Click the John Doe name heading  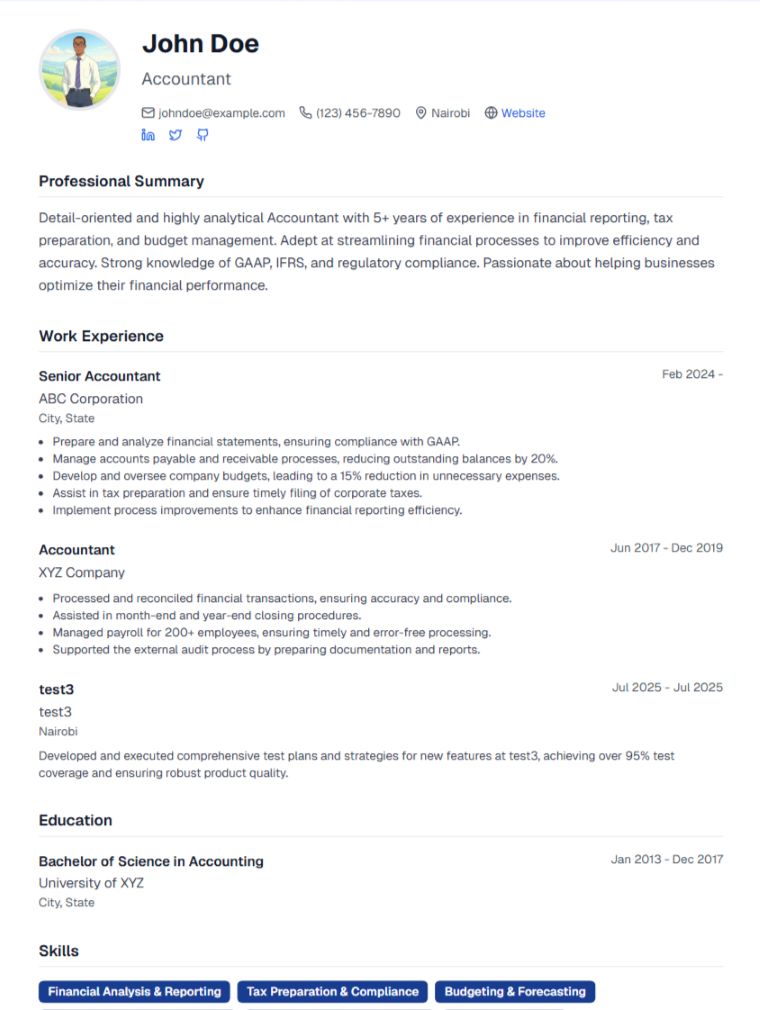[x=200, y=44]
